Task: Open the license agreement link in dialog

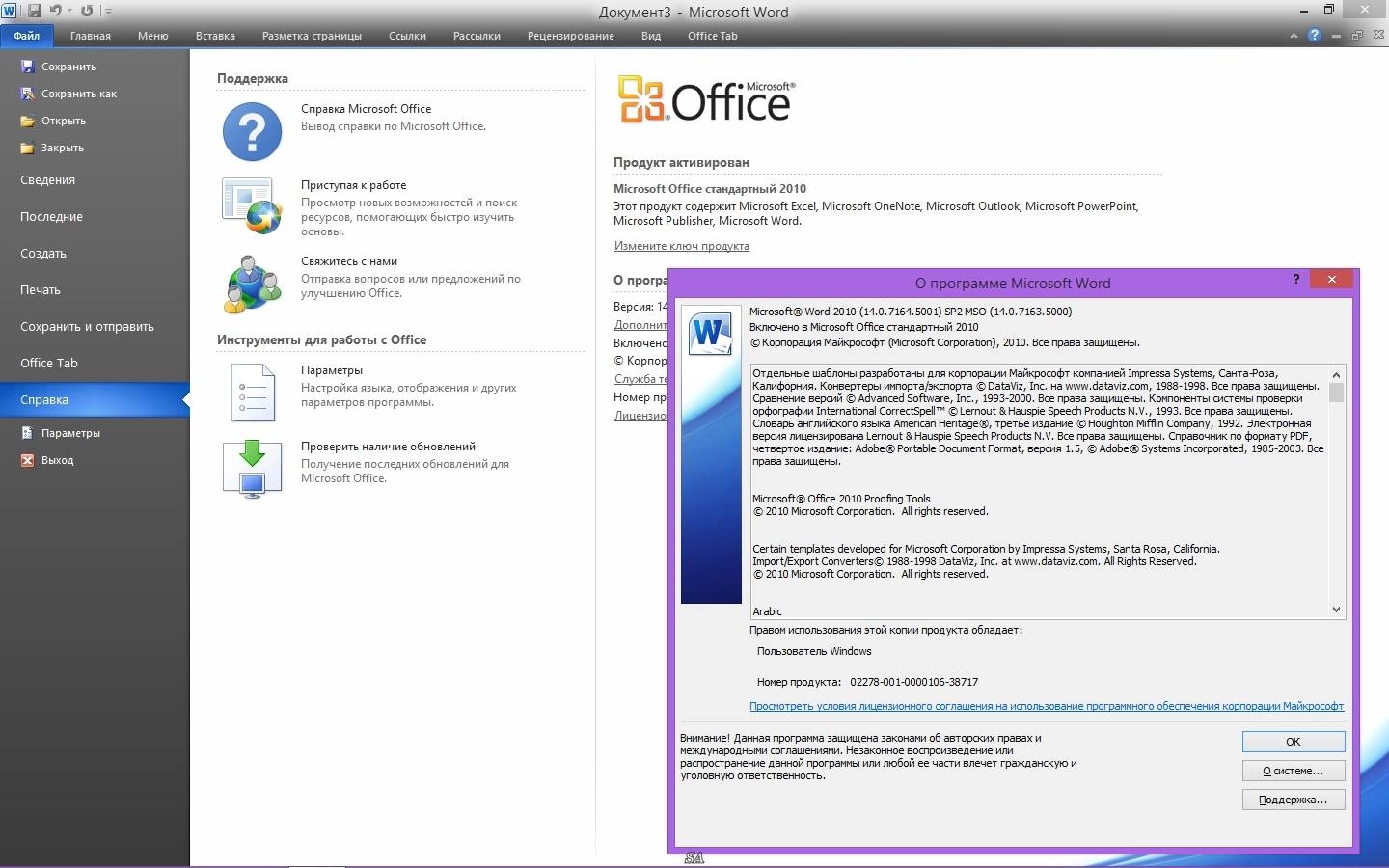Action: (x=1047, y=706)
